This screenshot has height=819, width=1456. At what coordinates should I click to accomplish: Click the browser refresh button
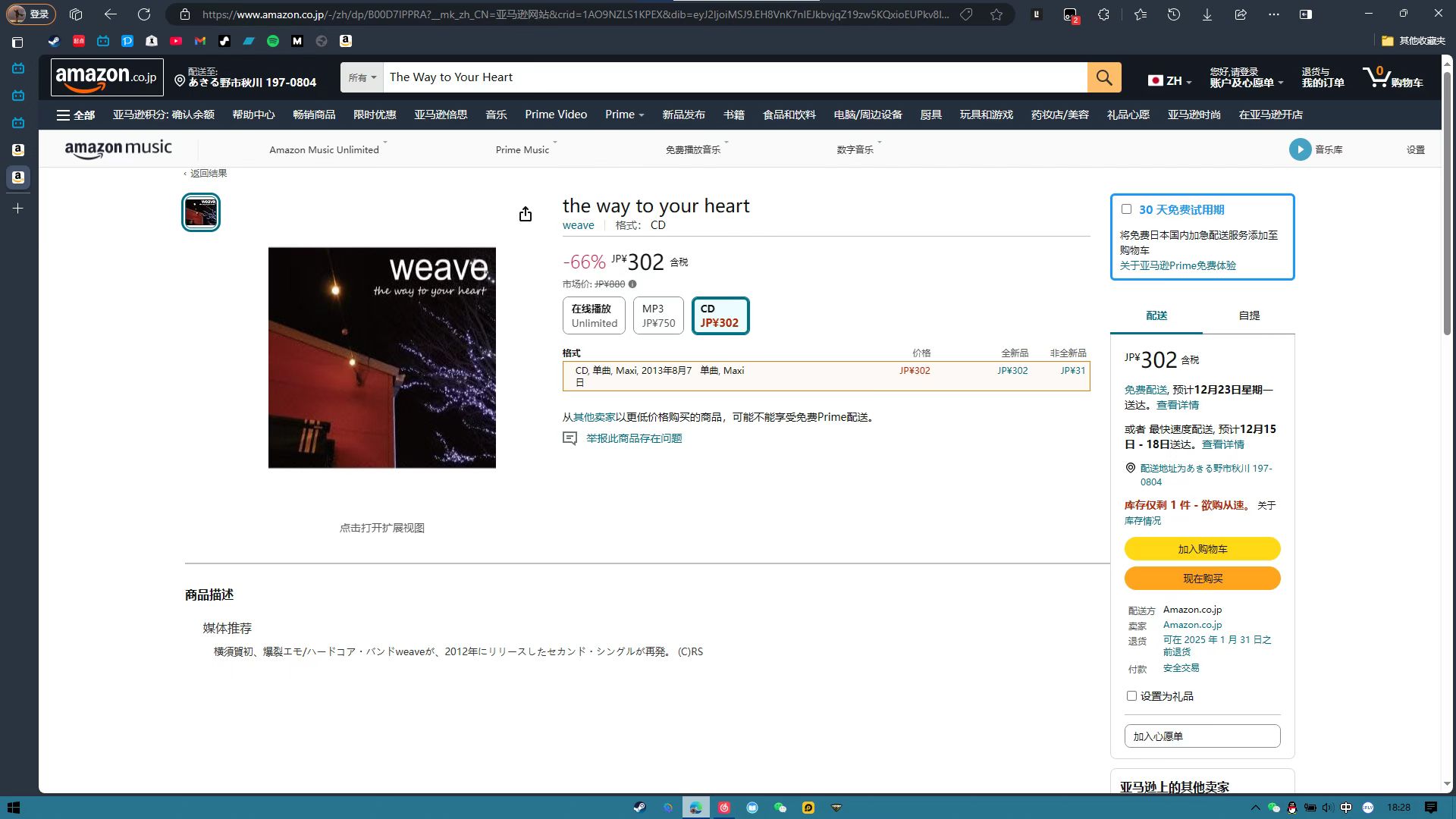click(x=144, y=14)
